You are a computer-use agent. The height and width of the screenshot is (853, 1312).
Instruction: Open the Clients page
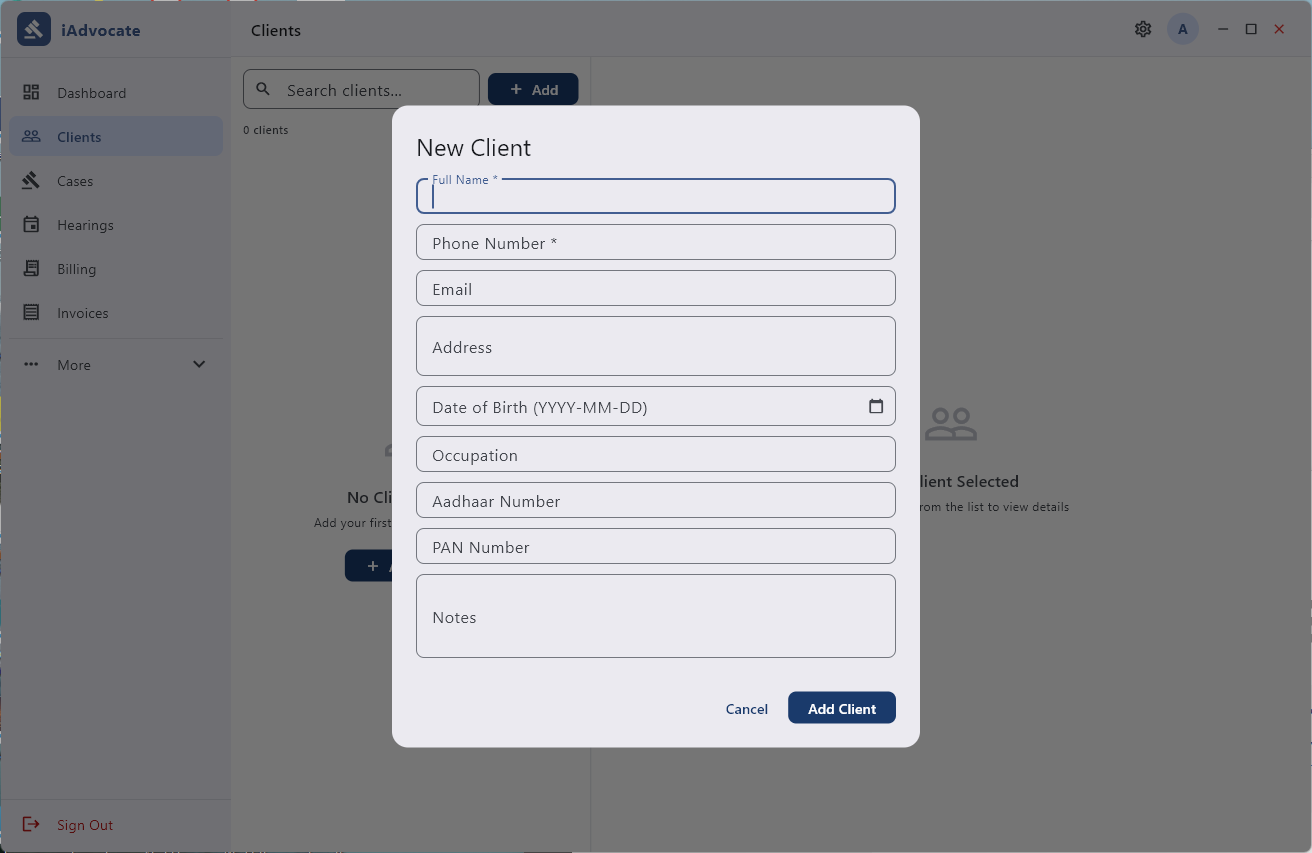click(116, 136)
